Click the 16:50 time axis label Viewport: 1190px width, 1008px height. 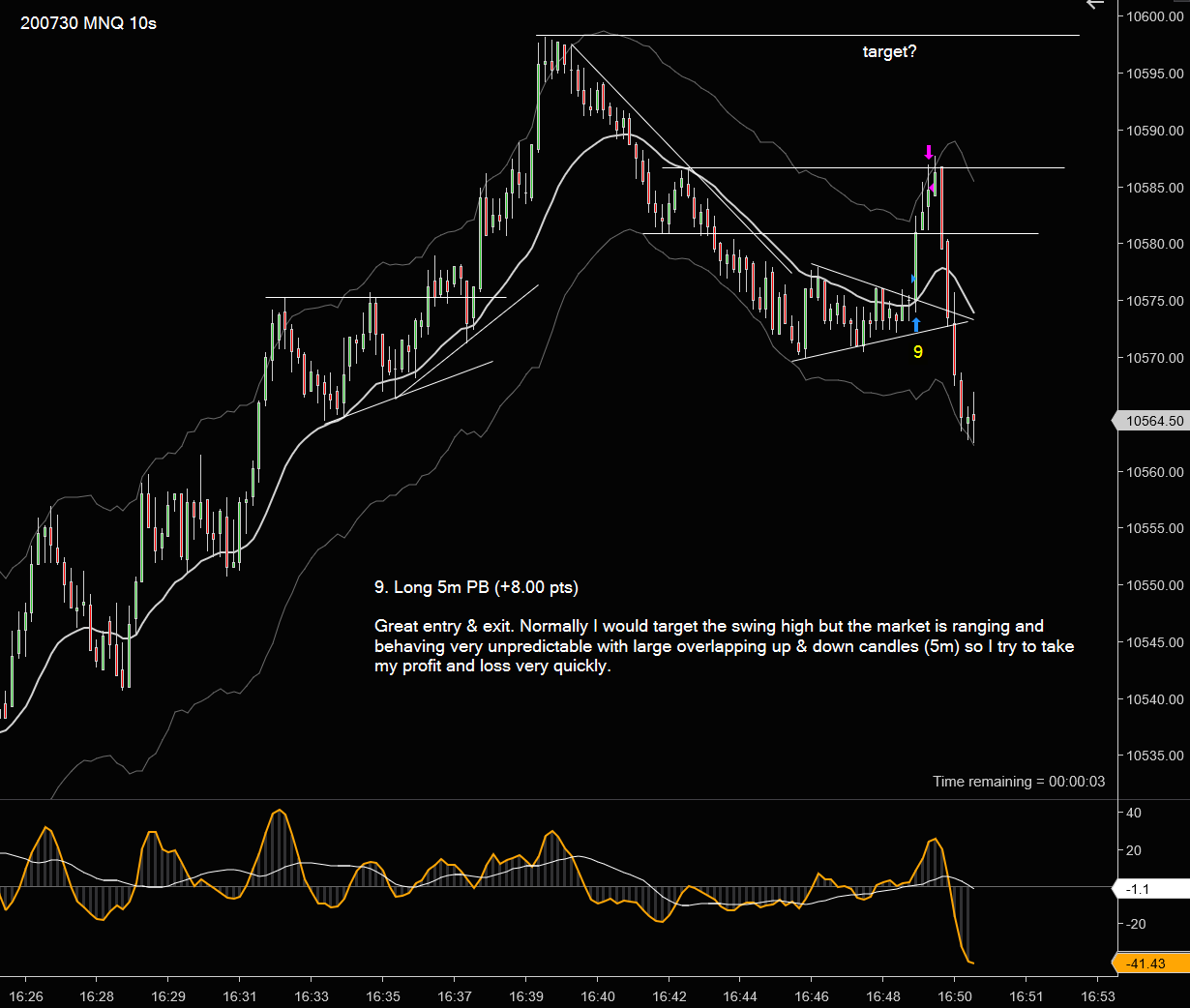955,996
